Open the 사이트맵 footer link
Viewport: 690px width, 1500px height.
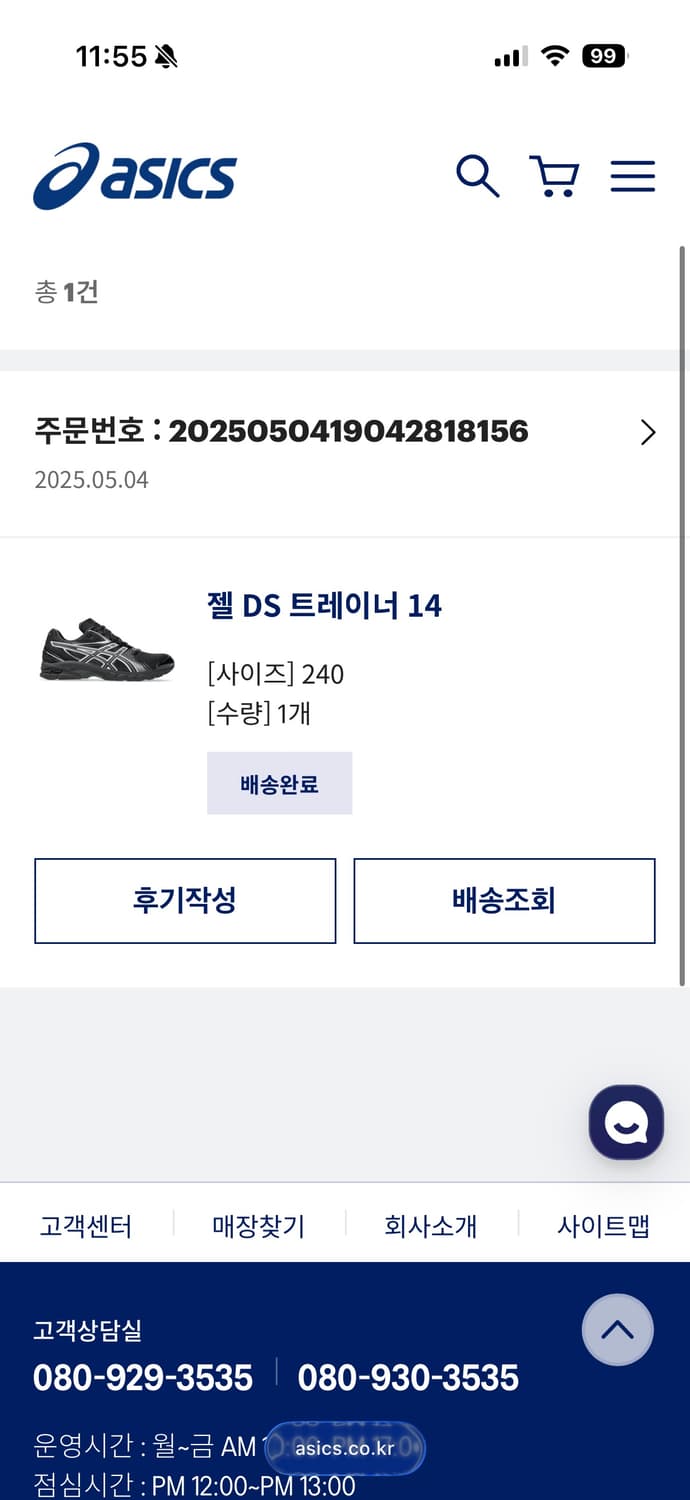[x=601, y=1225]
